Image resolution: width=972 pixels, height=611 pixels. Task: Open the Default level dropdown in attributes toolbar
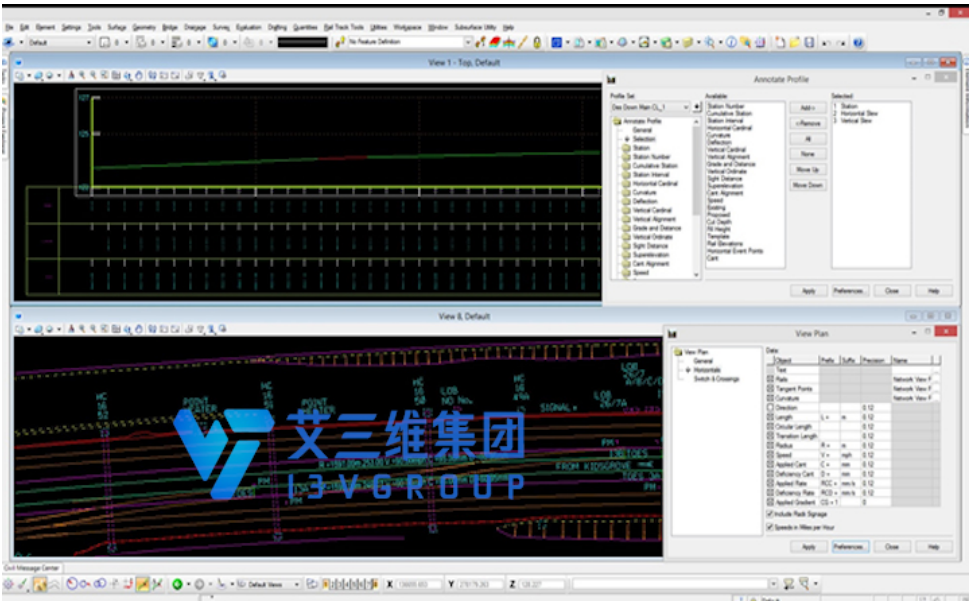pyautogui.click(x=89, y=42)
